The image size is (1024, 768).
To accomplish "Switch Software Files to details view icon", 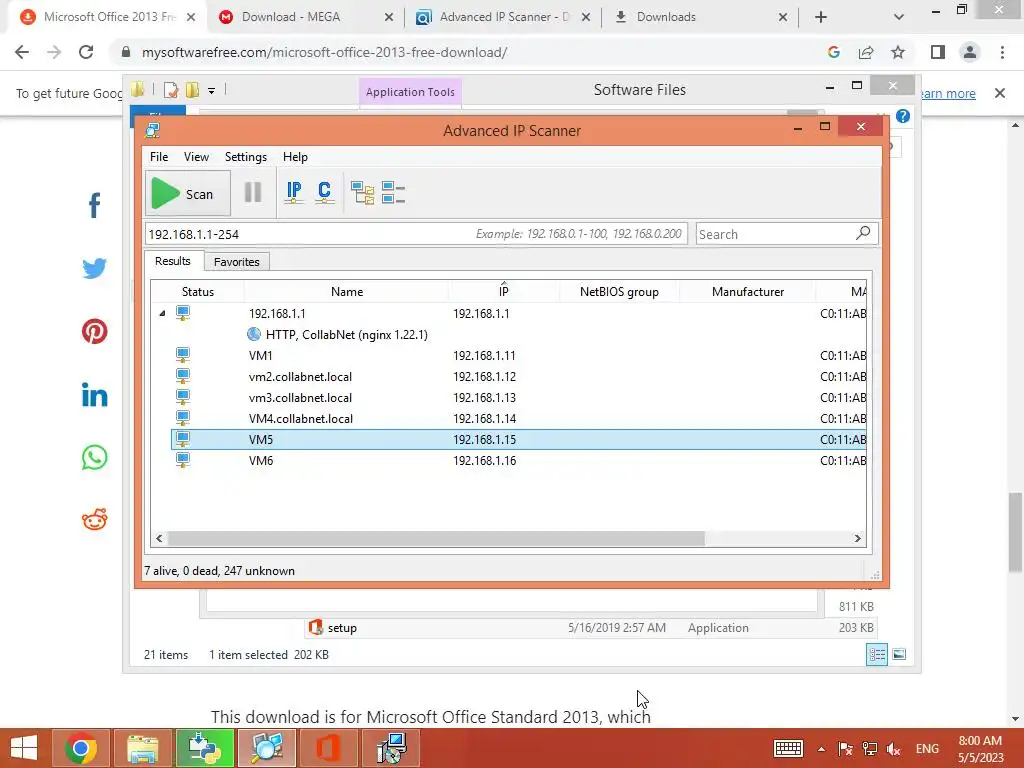I will point(876,654).
